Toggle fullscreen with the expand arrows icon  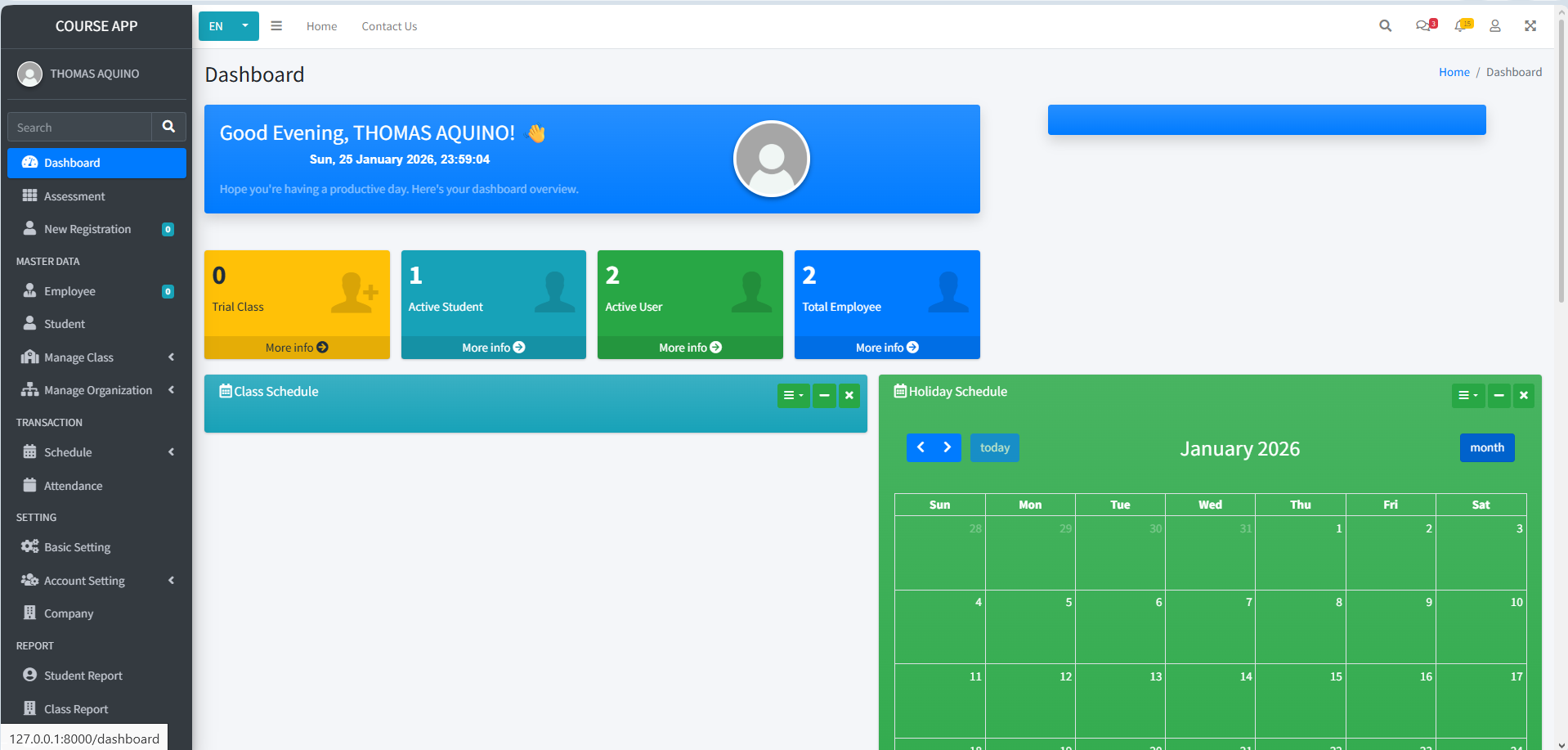[x=1530, y=26]
